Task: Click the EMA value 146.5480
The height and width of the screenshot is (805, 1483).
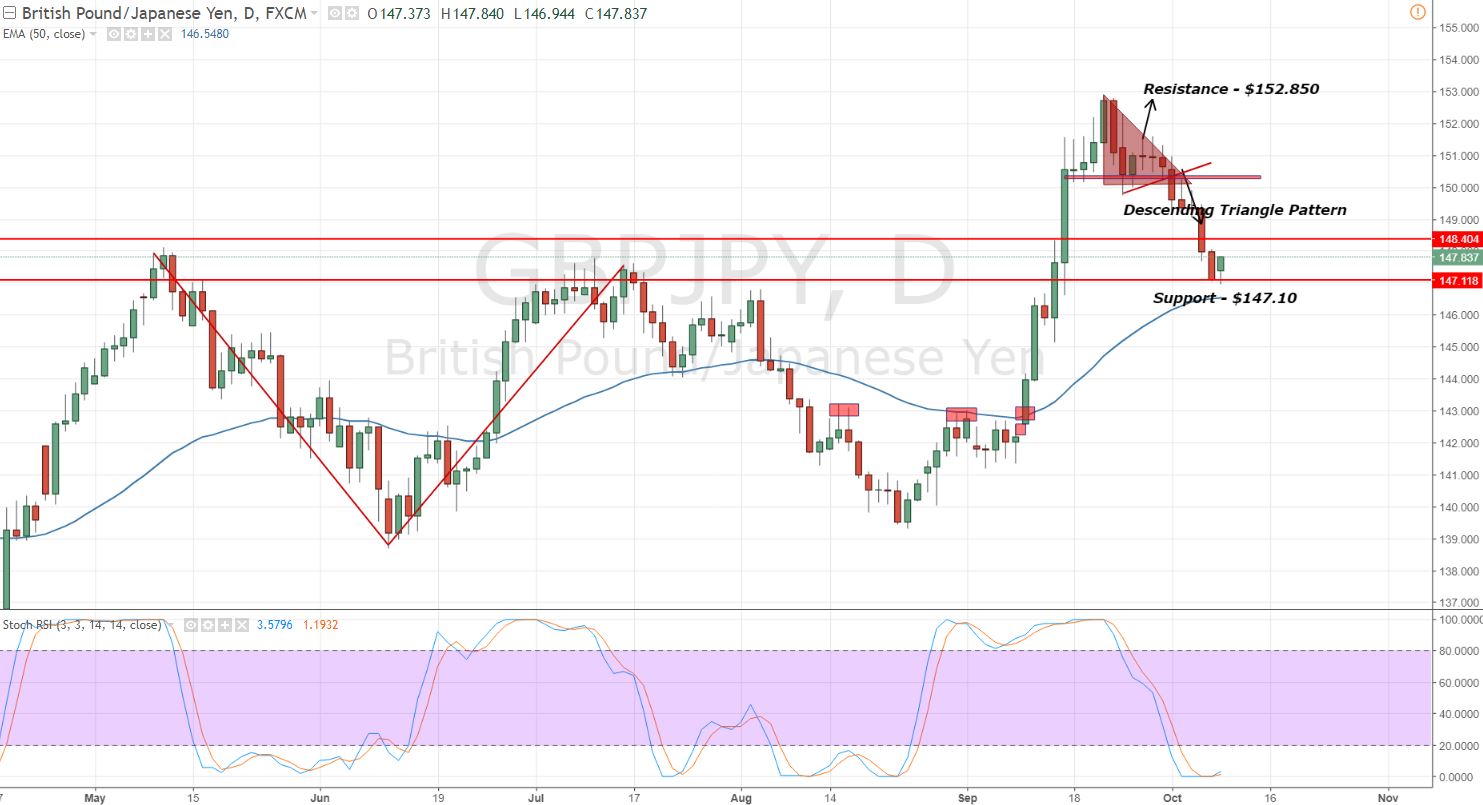Action: point(204,33)
